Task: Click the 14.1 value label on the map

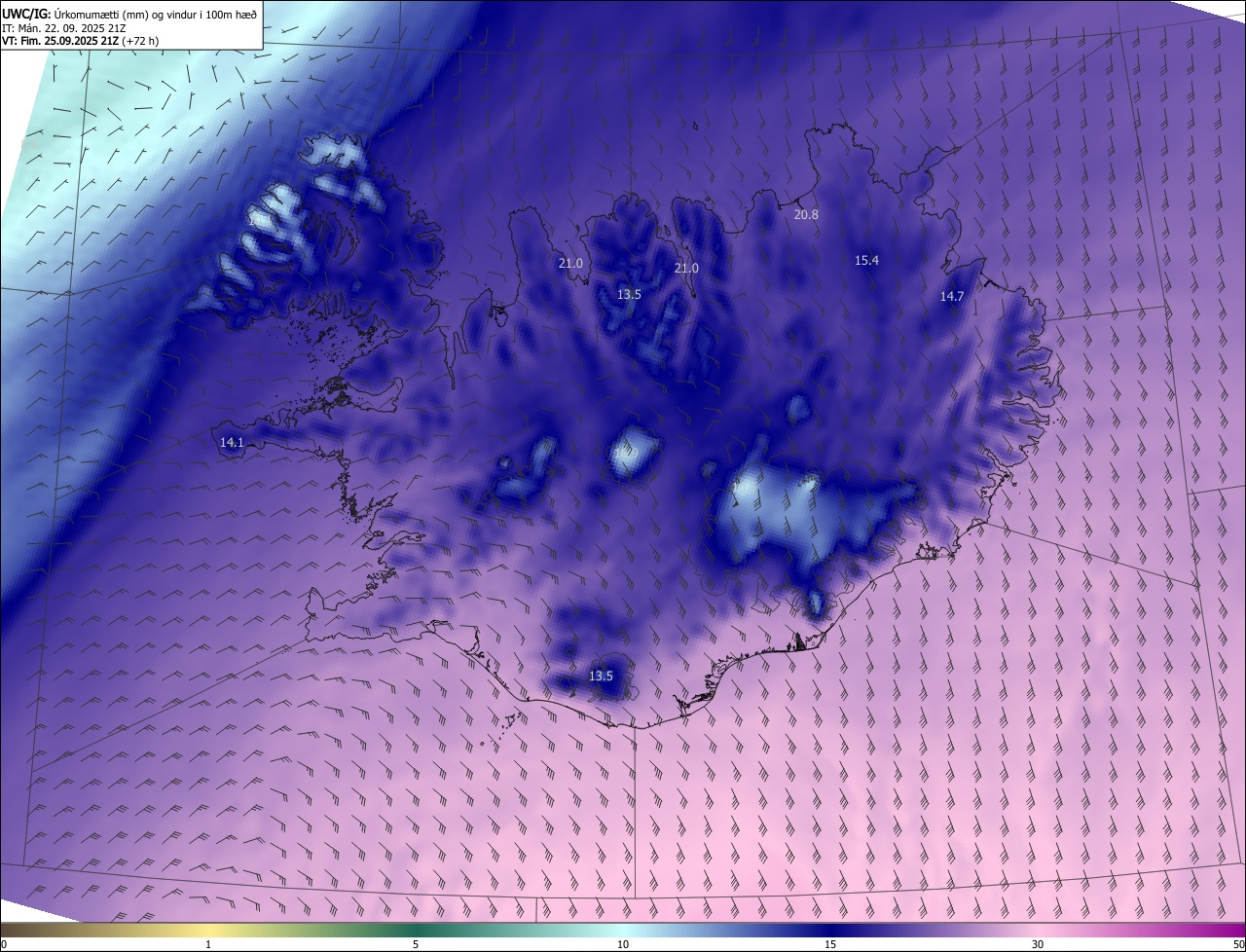Action: tap(232, 442)
